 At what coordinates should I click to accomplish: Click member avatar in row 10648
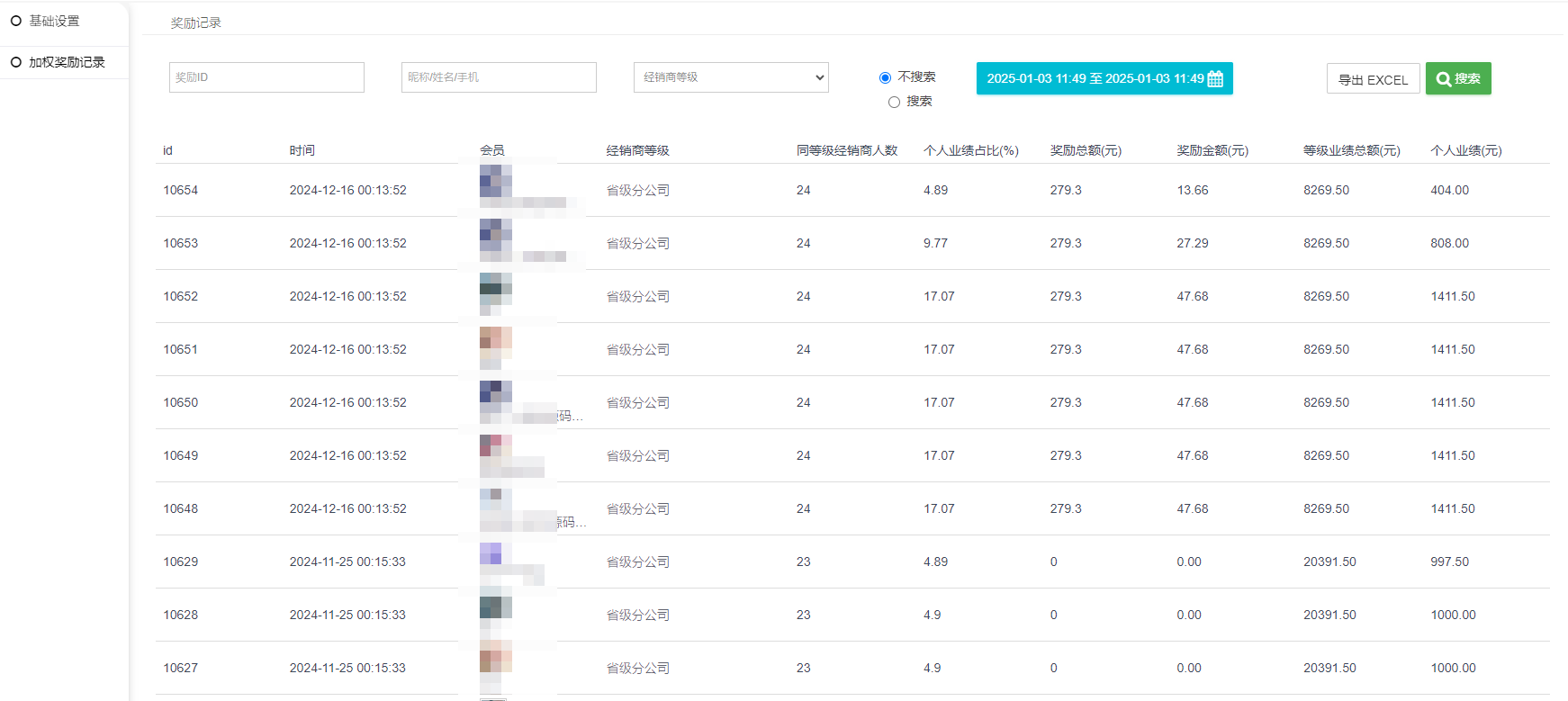coord(495,500)
